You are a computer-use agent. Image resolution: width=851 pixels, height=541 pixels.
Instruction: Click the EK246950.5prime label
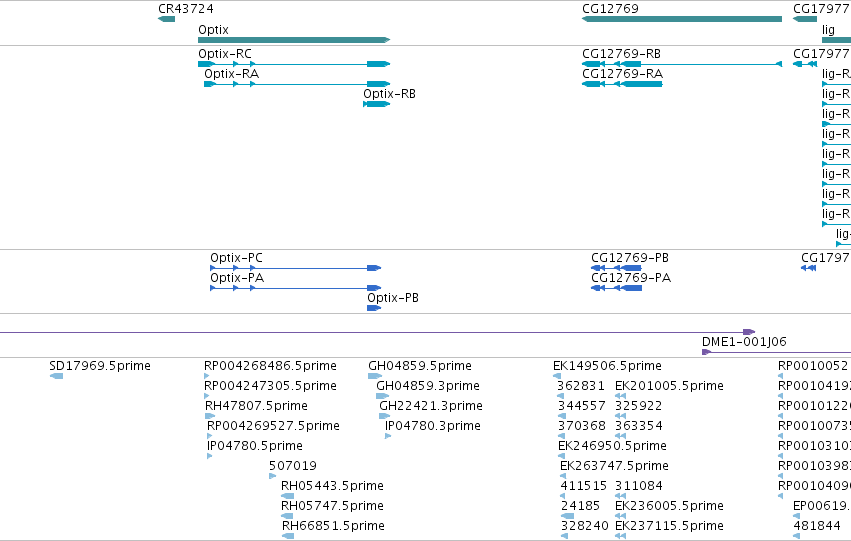(612, 446)
